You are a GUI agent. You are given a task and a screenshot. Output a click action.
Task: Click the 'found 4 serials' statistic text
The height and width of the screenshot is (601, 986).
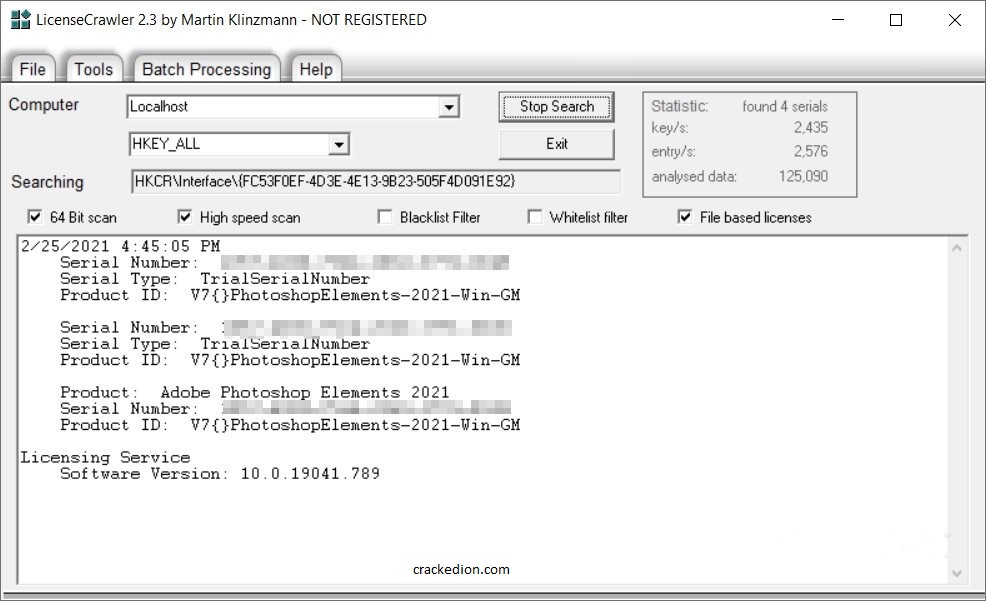click(x=785, y=106)
